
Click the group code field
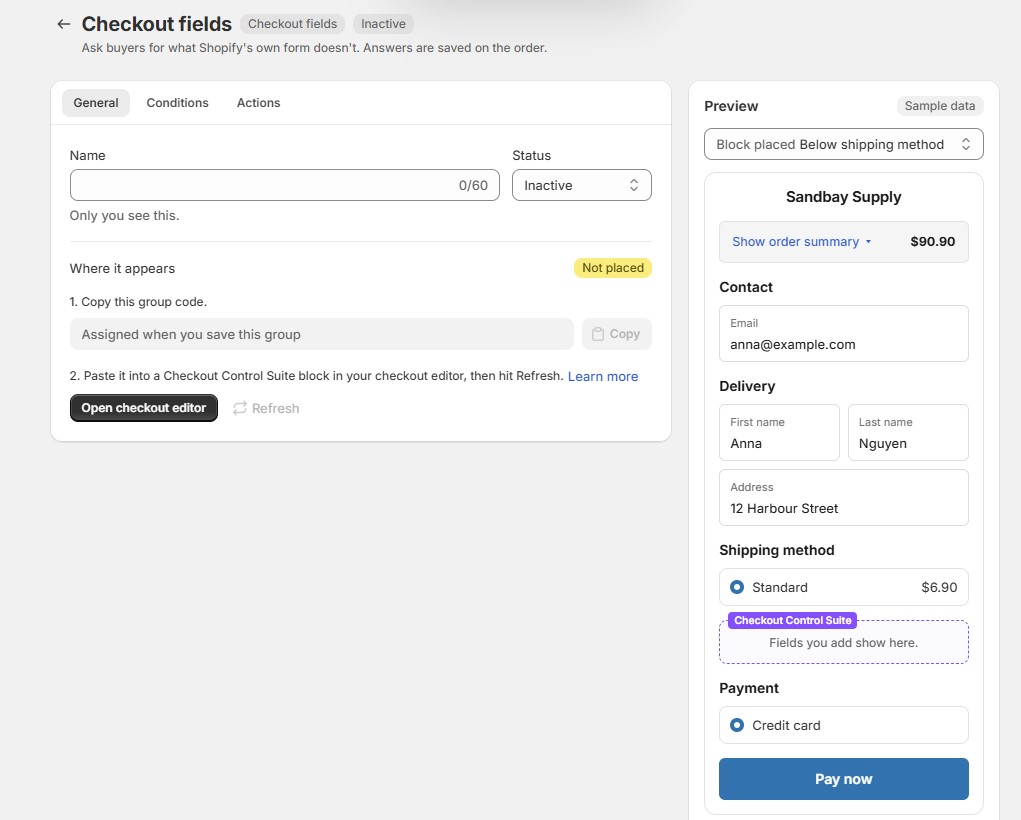coord(322,334)
